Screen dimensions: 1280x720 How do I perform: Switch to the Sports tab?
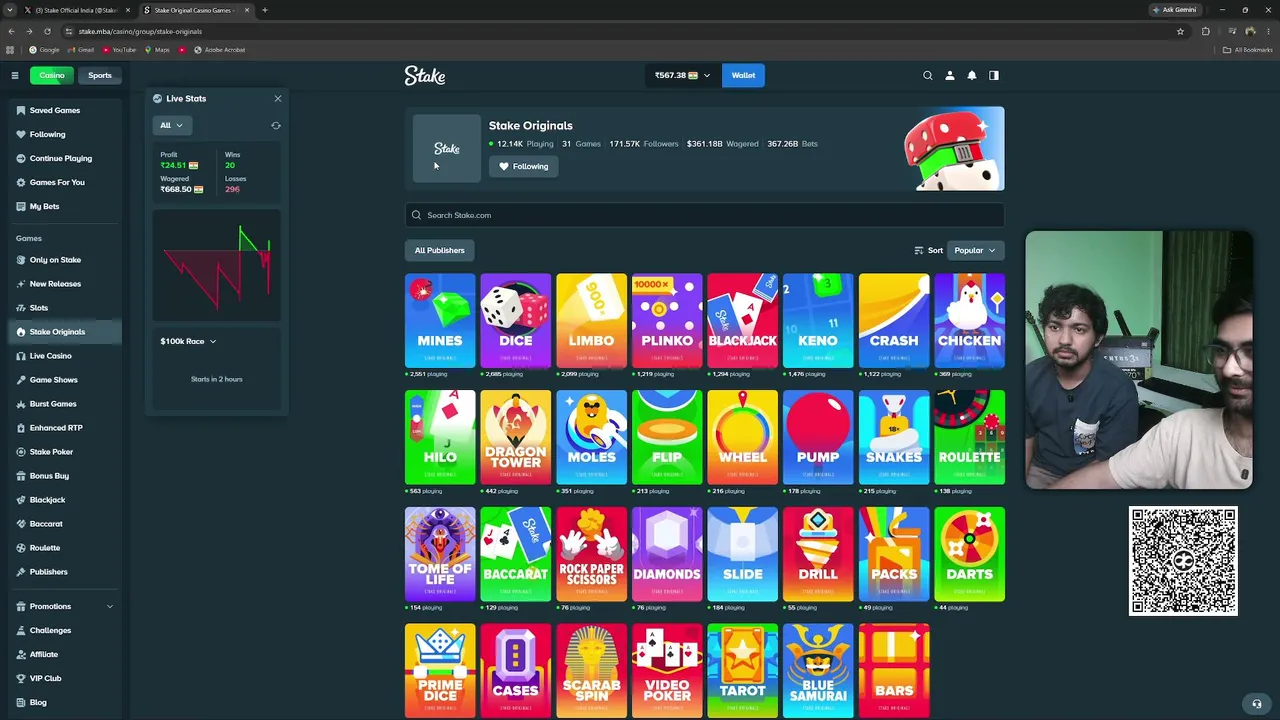tap(100, 75)
